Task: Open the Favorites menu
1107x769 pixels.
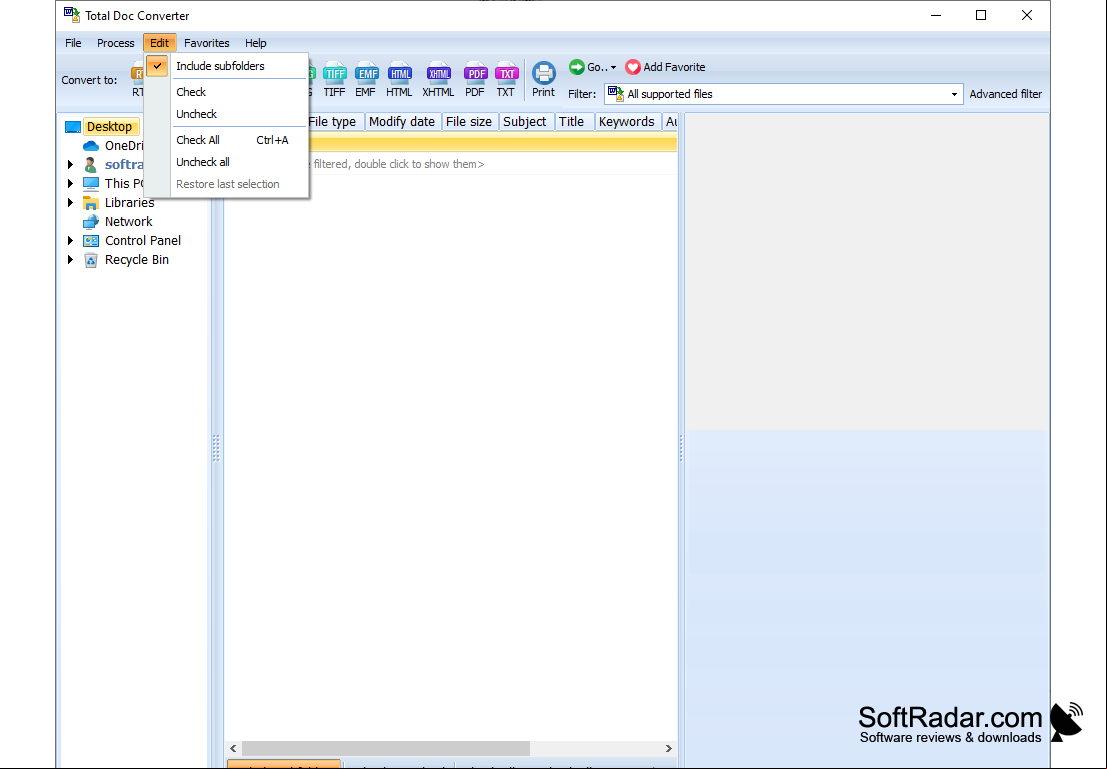Action: (x=207, y=43)
